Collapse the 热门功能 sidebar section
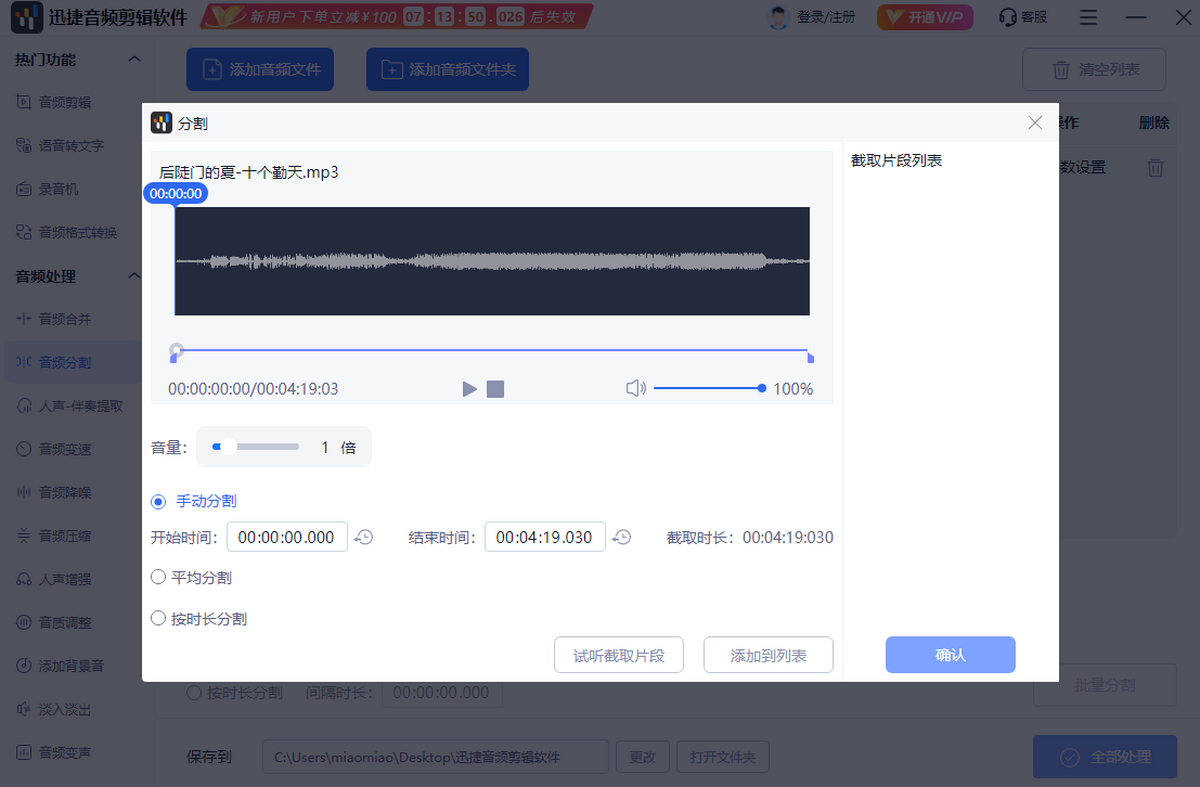Image resolution: width=1200 pixels, height=787 pixels. coord(134,60)
